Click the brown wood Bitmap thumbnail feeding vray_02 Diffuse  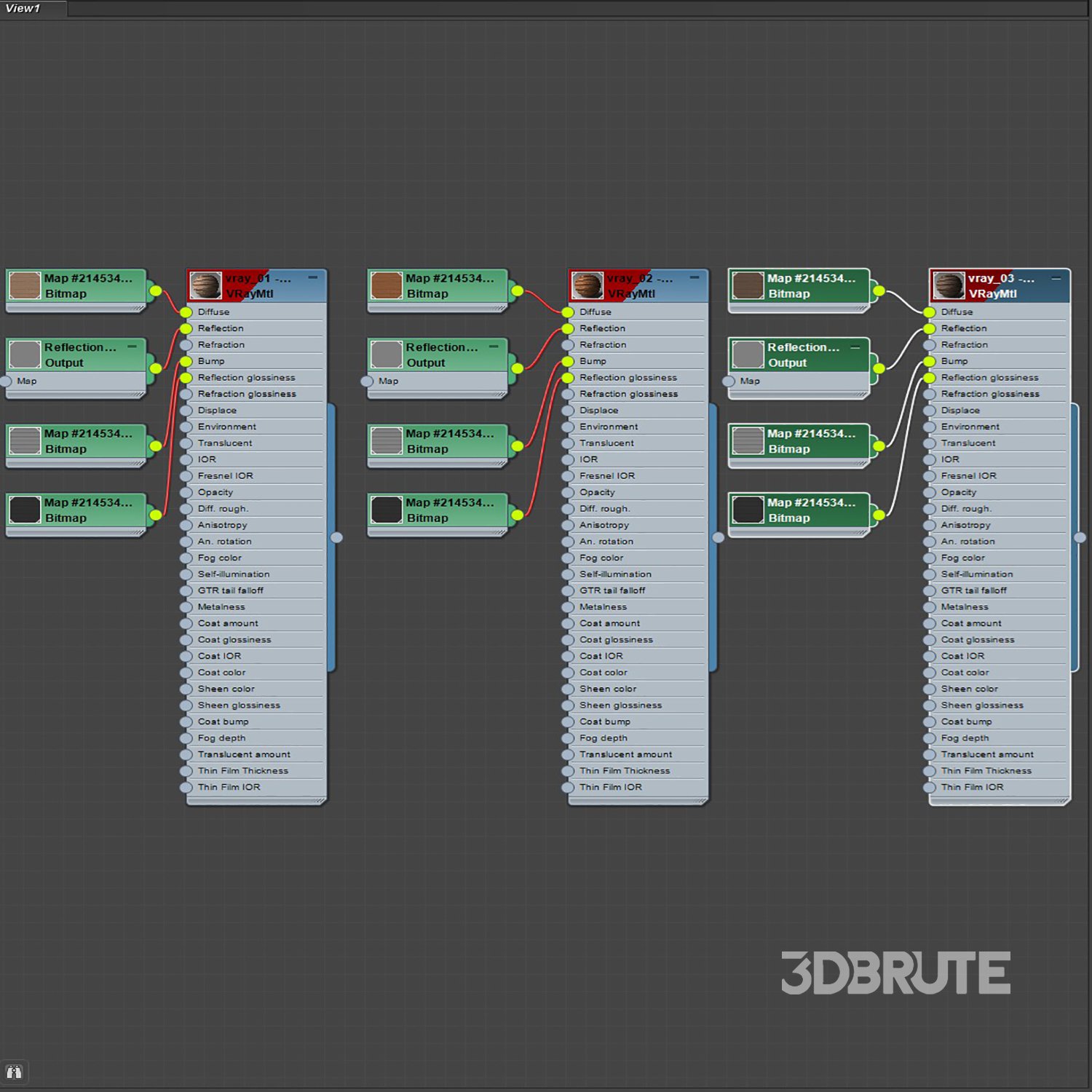pos(387,286)
